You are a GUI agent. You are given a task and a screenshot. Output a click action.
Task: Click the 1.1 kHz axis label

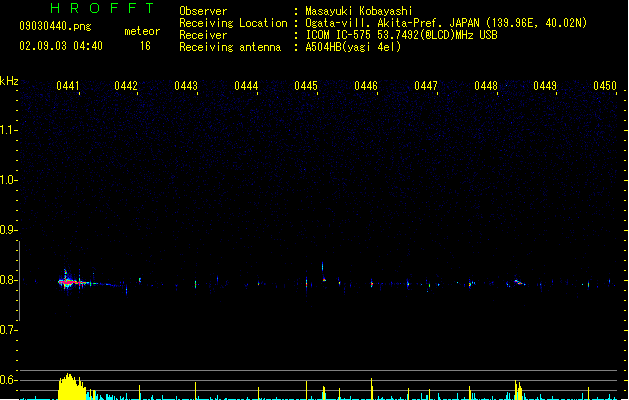pos(8,130)
